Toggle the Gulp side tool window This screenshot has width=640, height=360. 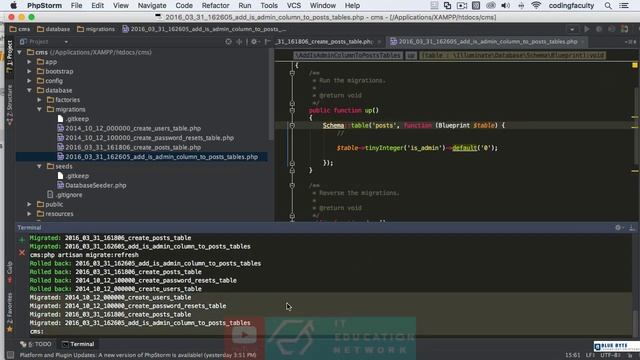coord(9,271)
